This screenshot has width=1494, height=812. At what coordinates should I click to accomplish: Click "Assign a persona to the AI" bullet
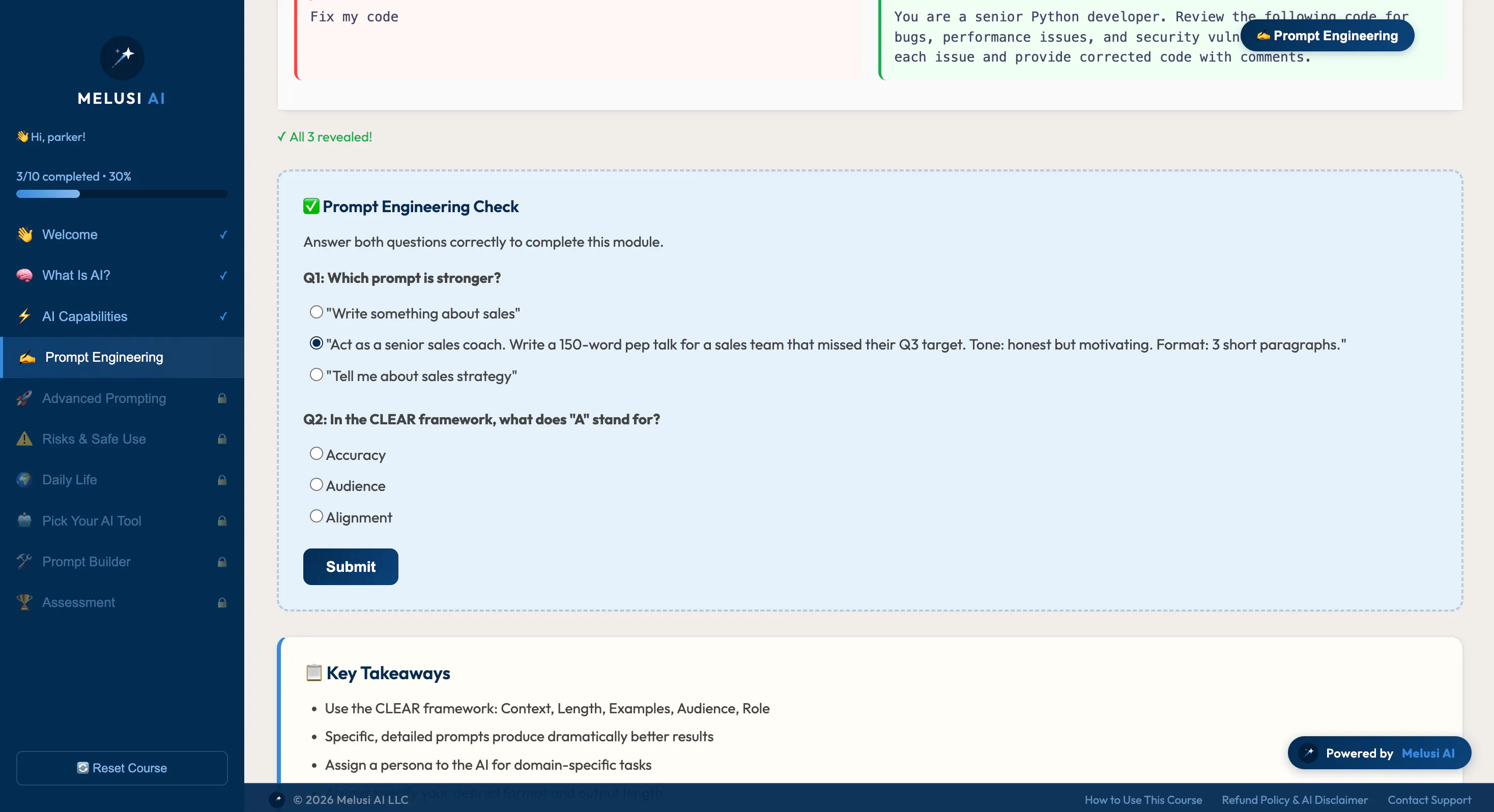point(488,765)
